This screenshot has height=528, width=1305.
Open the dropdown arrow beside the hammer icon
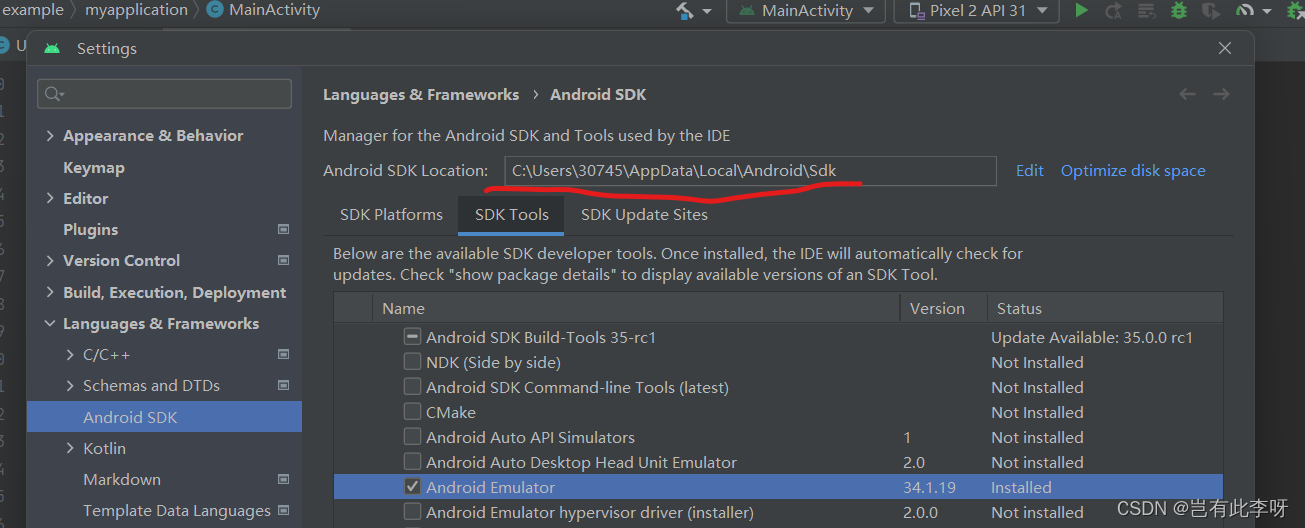coord(707,11)
